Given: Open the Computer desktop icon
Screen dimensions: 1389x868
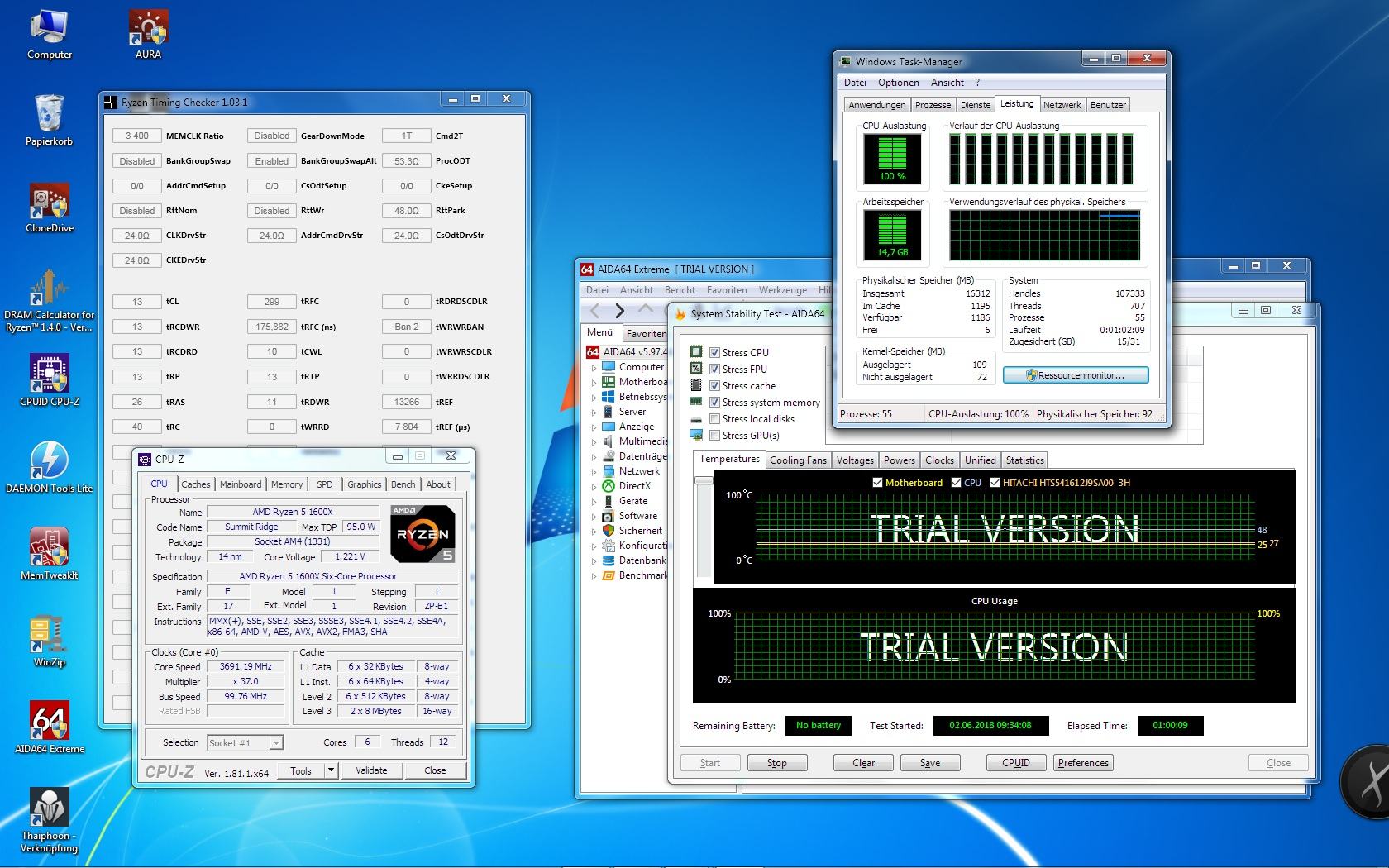Looking at the screenshot, I should pyautogui.click(x=50, y=35).
